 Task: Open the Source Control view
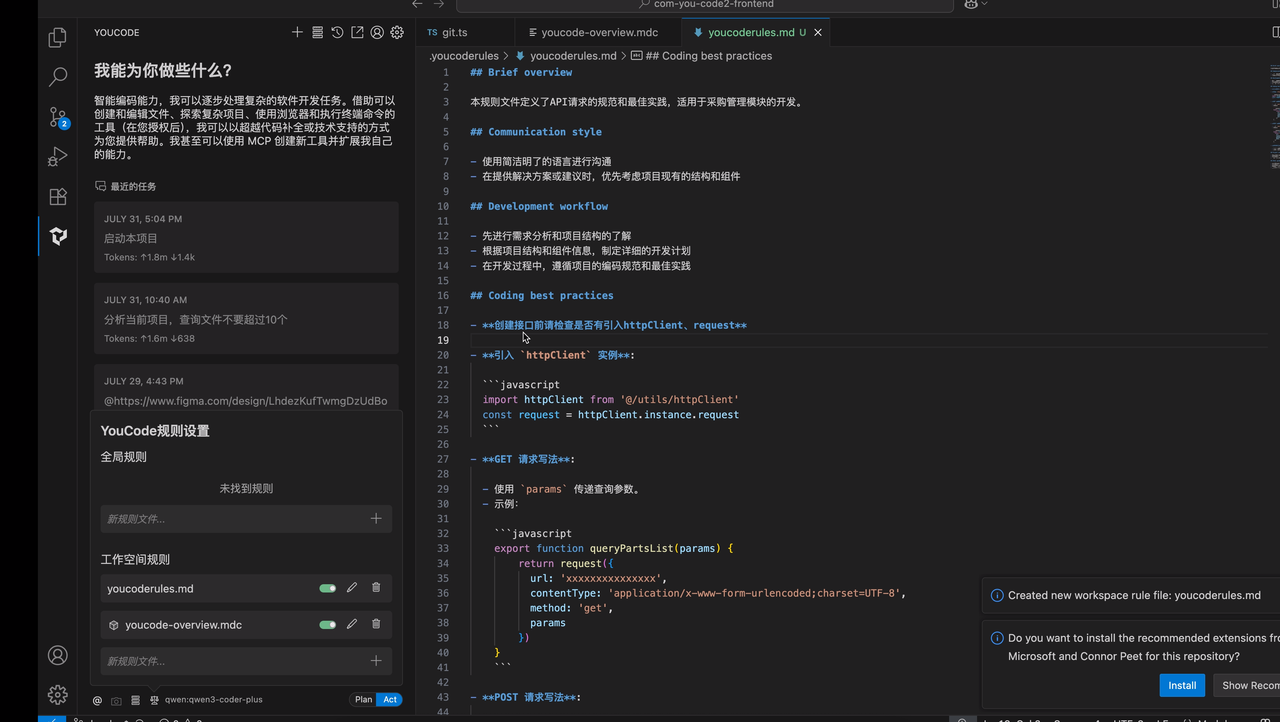[58, 117]
